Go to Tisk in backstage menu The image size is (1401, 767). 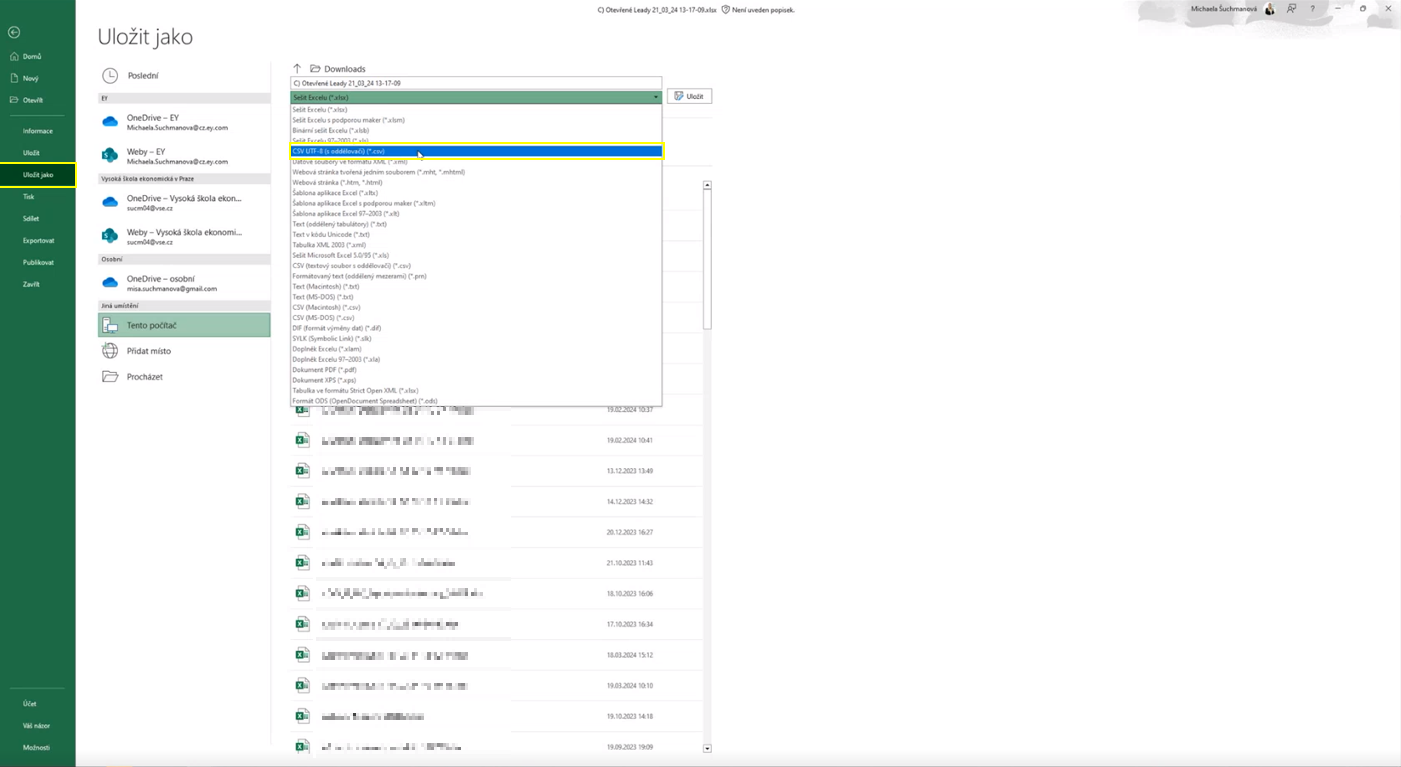(29, 197)
